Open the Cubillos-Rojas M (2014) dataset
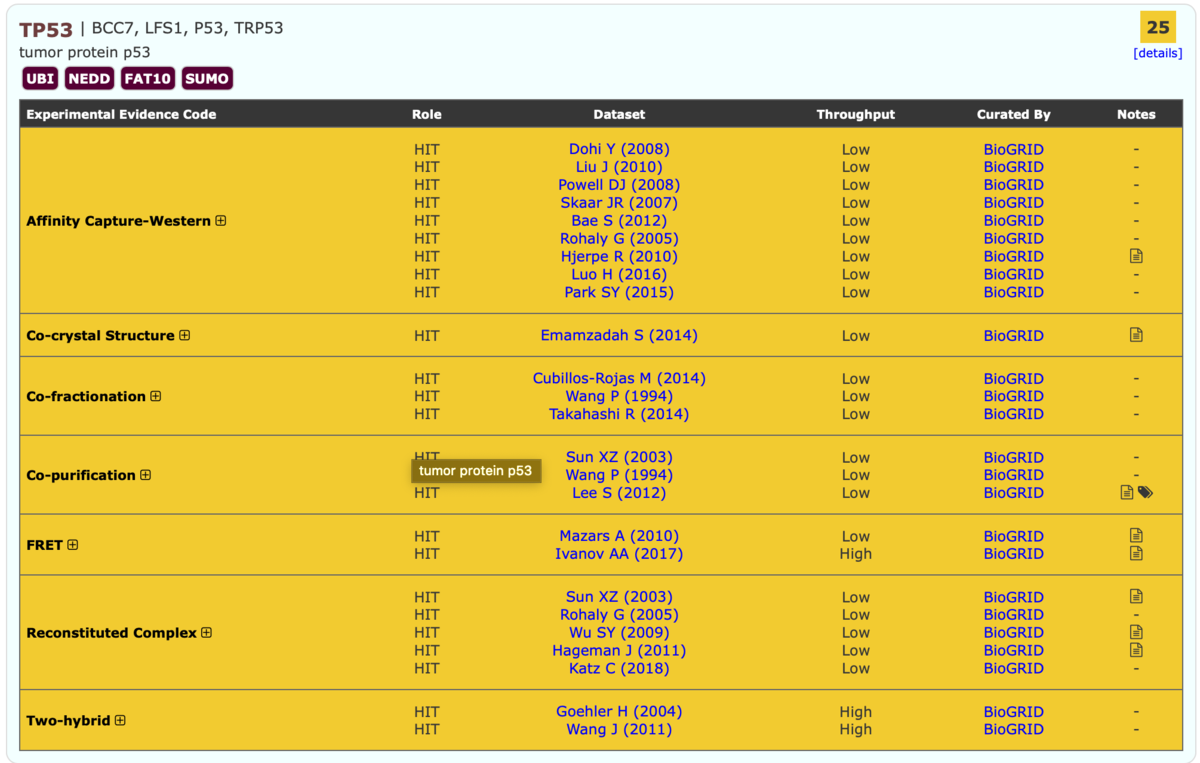Image resolution: width=1200 pixels, height=763 pixels. tap(619, 379)
